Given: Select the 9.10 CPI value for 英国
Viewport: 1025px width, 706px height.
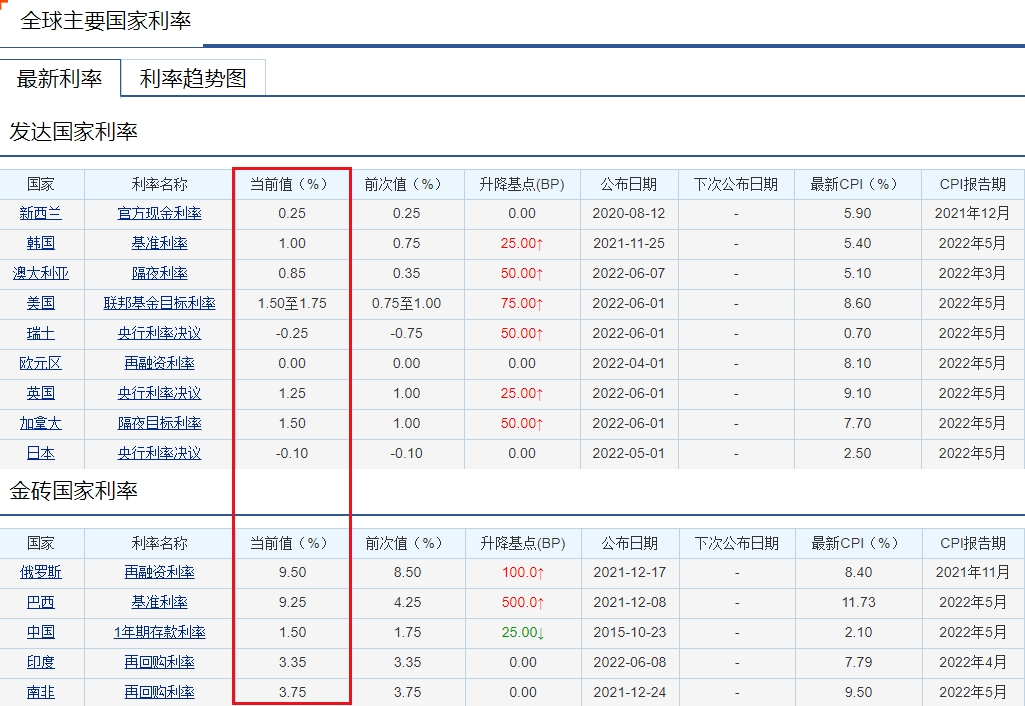Looking at the screenshot, I should [857, 394].
